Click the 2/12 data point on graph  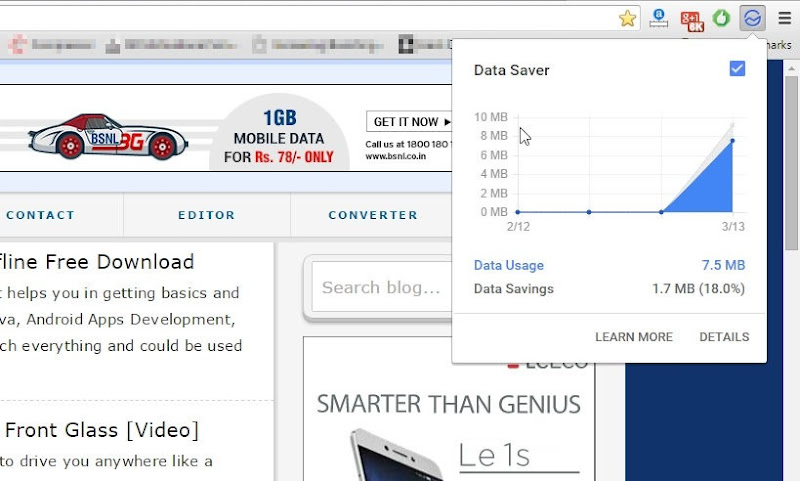518,212
